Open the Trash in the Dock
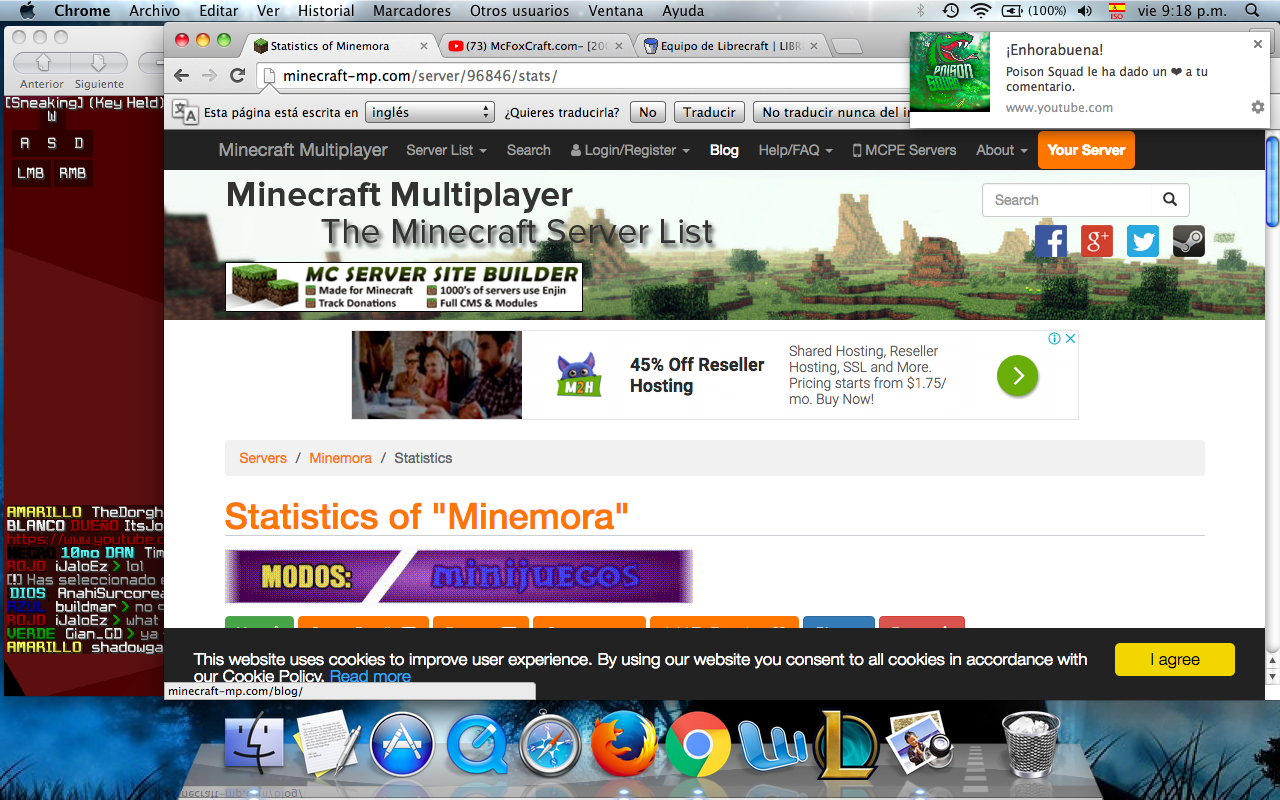Viewport: 1280px width, 800px height. pos(1030,745)
